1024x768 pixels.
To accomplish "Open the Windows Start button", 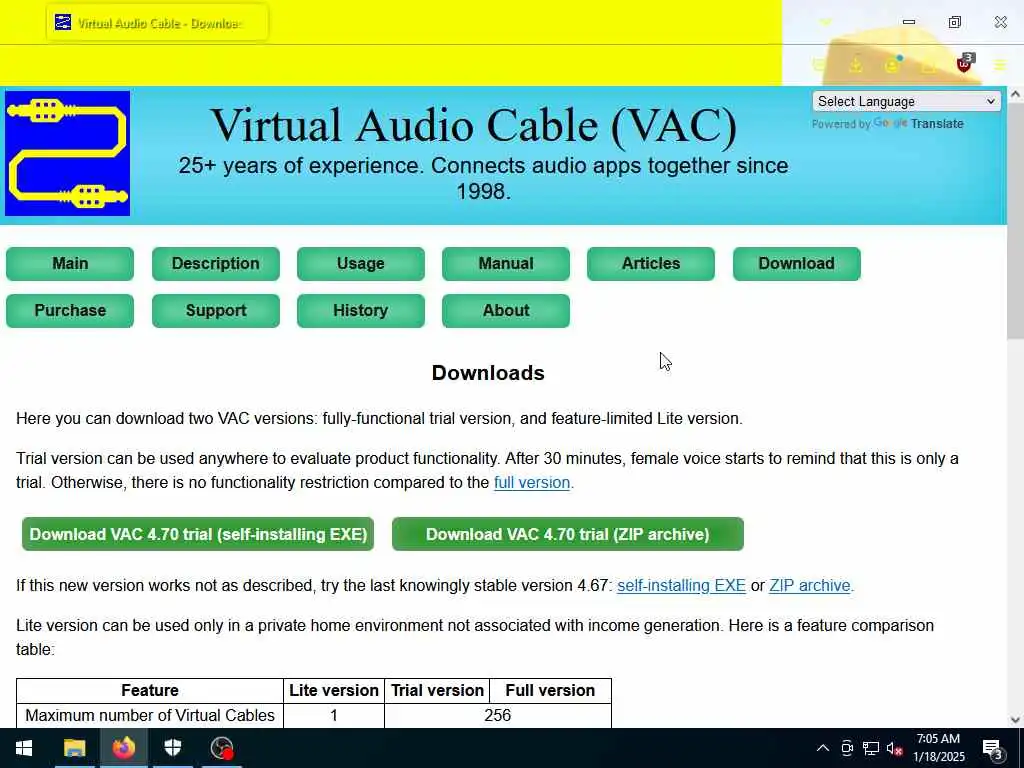I will tap(24, 748).
